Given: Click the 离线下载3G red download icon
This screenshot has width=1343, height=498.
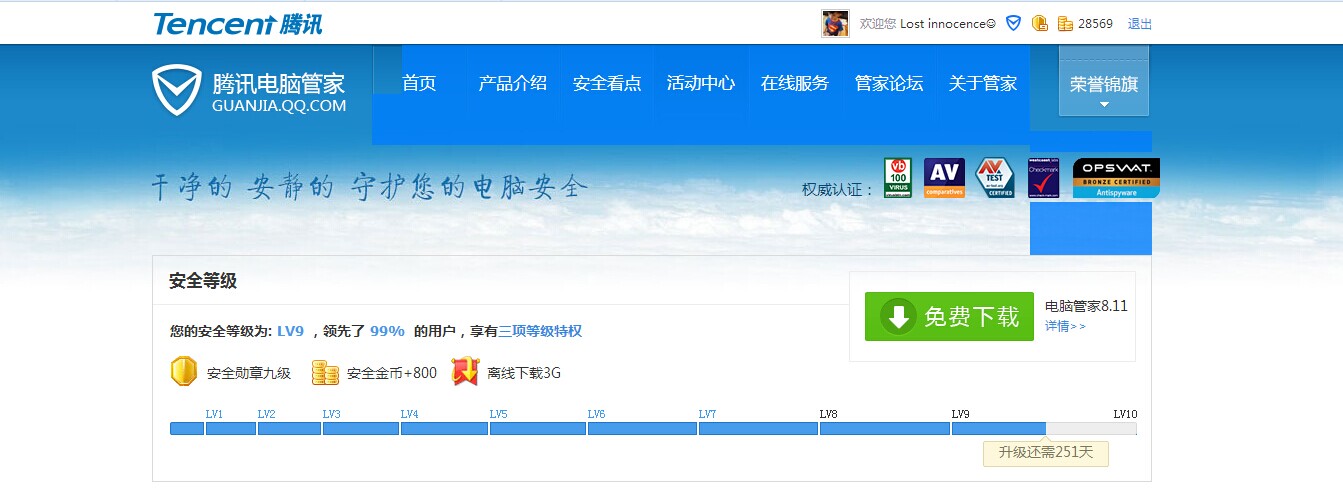Looking at the screenshot, I should (465, 372).
